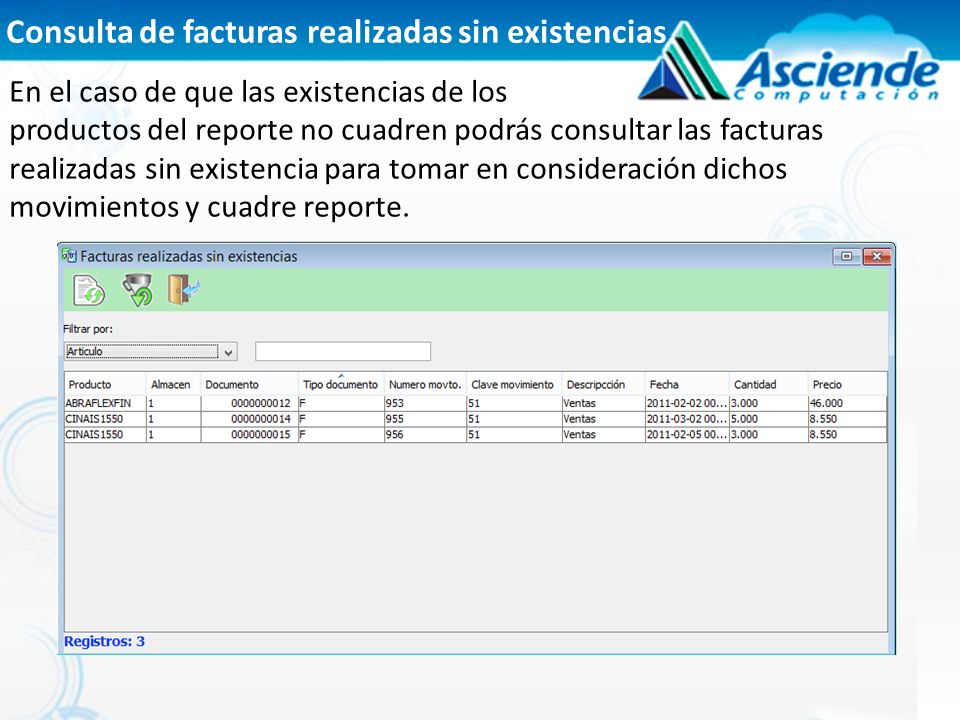Image resolution: width=960 pixels, height=720 pixels.
Task: Click movement number 956
Action: click(x=425, y=435)
